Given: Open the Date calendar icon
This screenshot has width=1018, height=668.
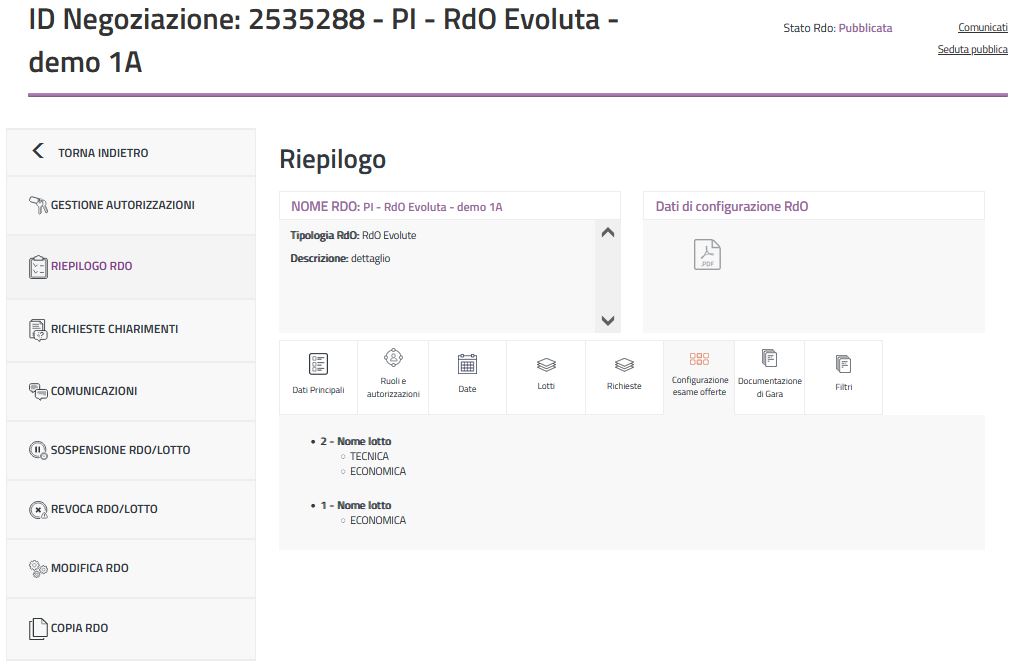Looking at the screenshot, I should pos(467,364).
